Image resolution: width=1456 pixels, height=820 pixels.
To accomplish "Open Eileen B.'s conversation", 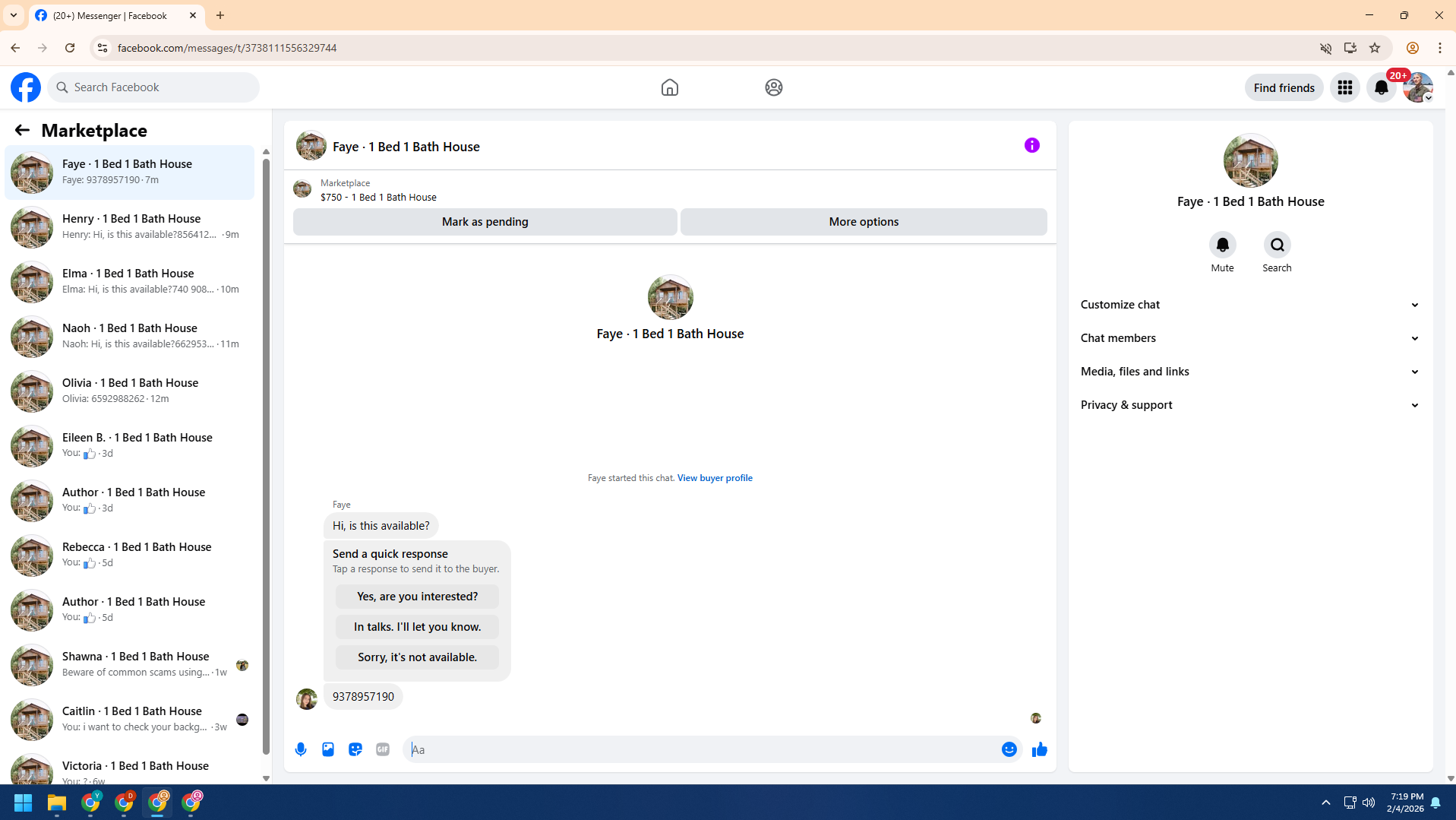I will pyautogui.click(x=130, y=446).
